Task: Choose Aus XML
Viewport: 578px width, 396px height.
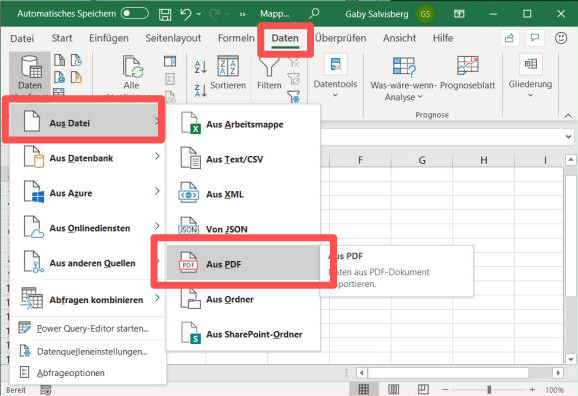Action: pos(243,194)
